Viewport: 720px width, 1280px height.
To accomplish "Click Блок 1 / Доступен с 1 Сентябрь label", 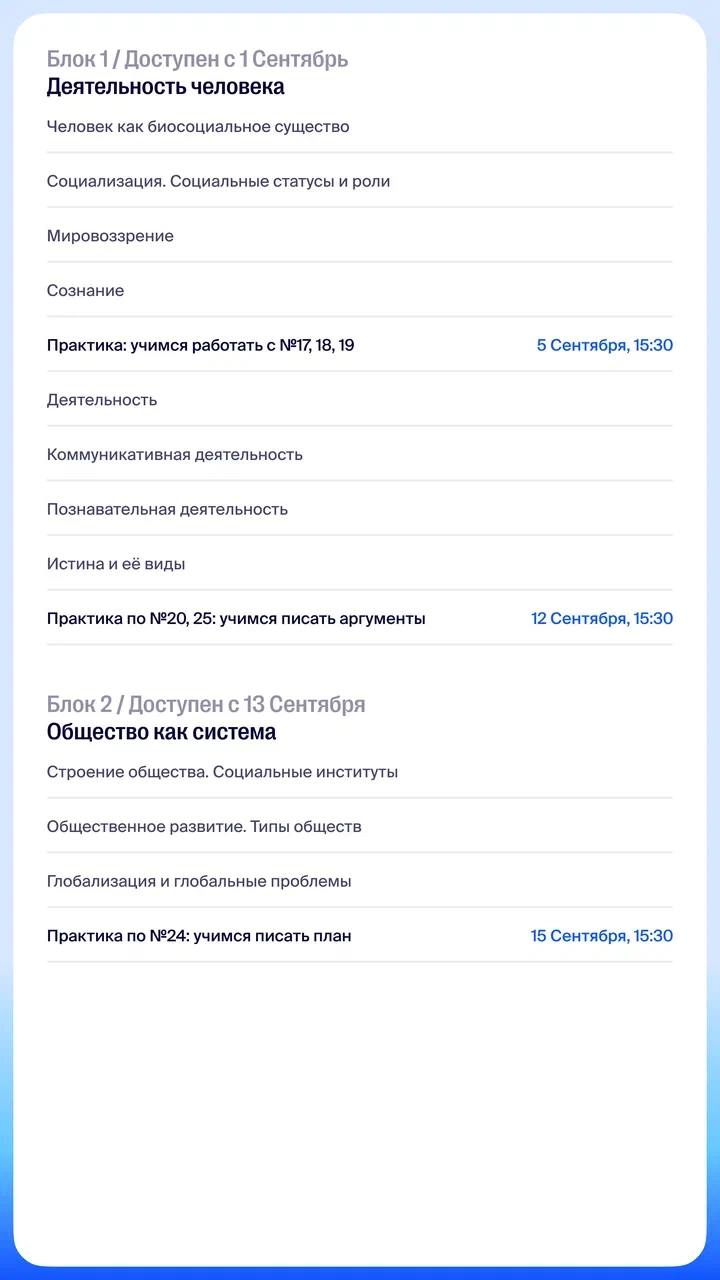I will 198,59.
